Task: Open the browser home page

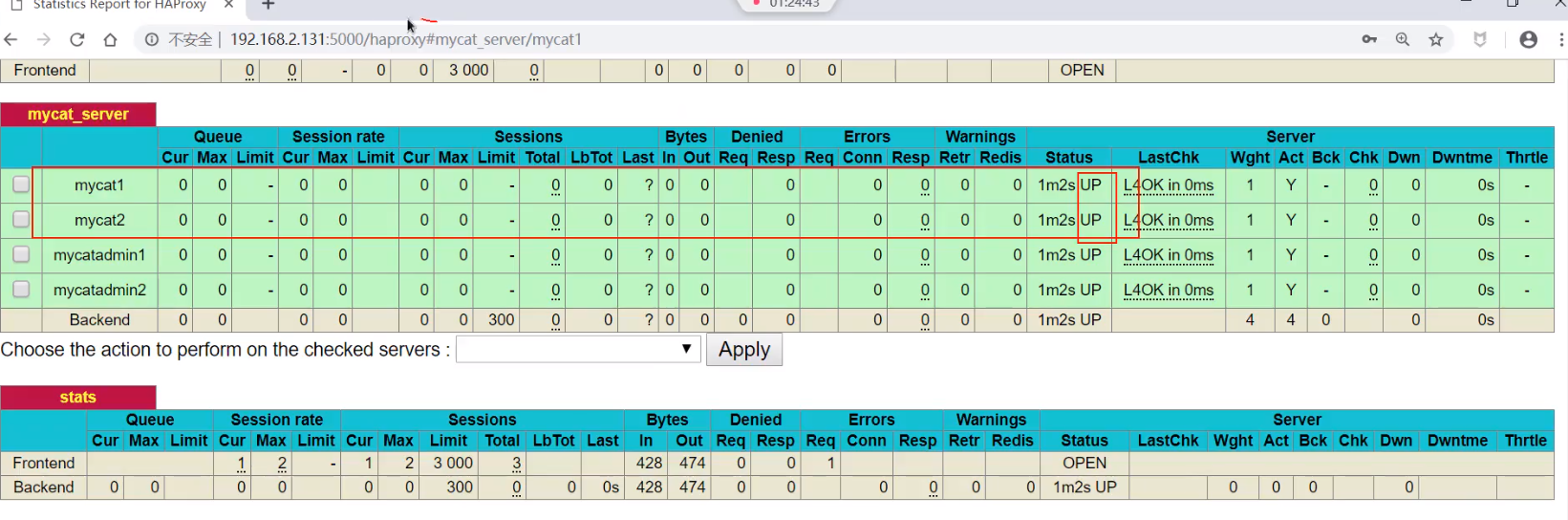Action: (x=111, y=39)
